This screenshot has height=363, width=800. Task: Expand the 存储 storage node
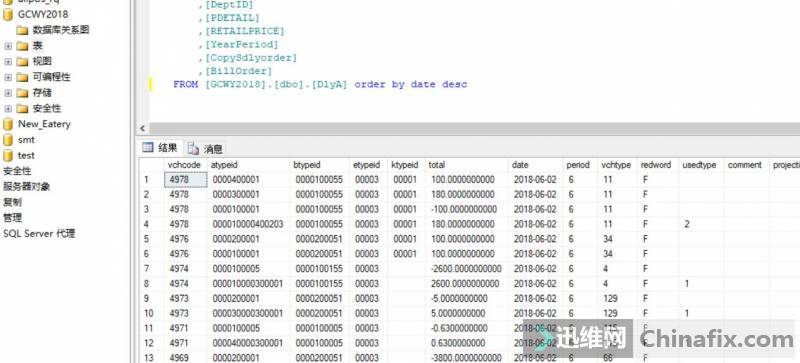pos(8,93)
